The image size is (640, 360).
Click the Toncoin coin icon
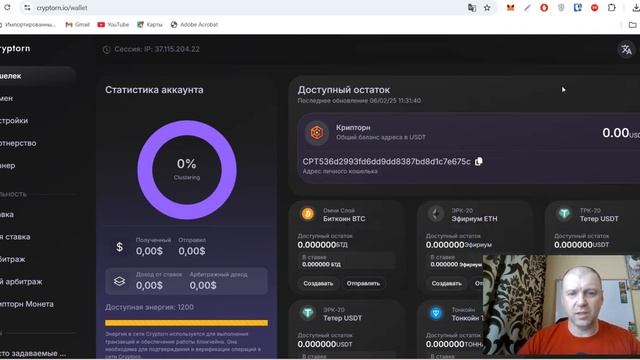tap(436, 313)
